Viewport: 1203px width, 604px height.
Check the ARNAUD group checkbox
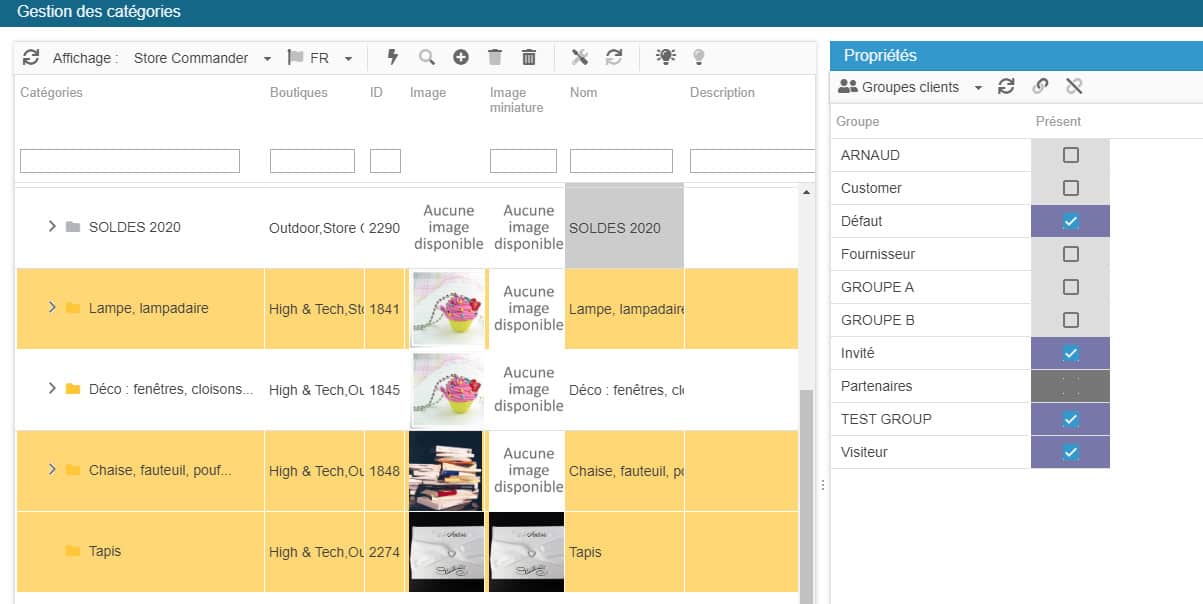1070,155
